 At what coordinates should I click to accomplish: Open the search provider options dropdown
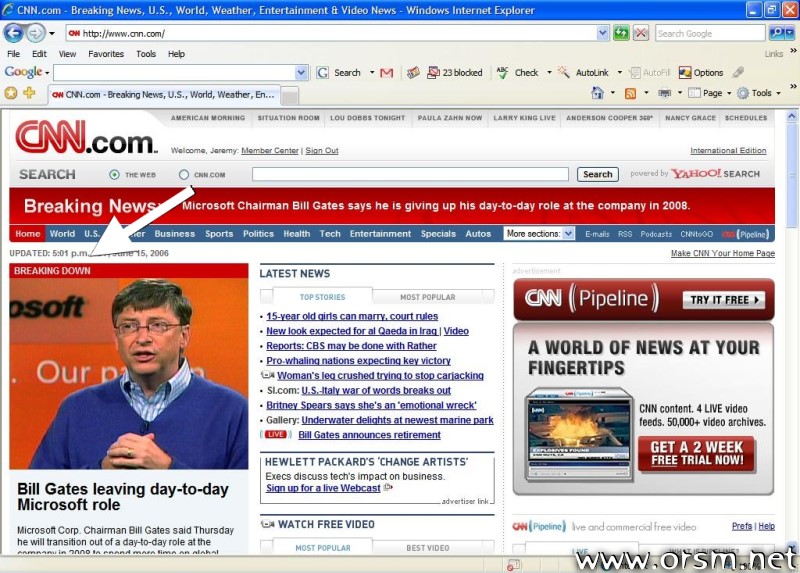789,34
